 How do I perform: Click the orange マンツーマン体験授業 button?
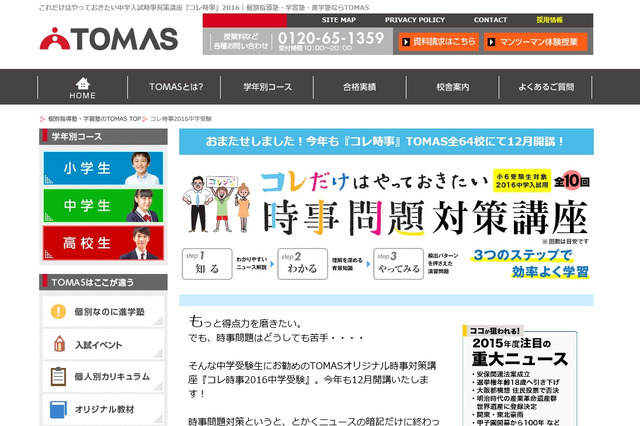click(x=536, y=42)
